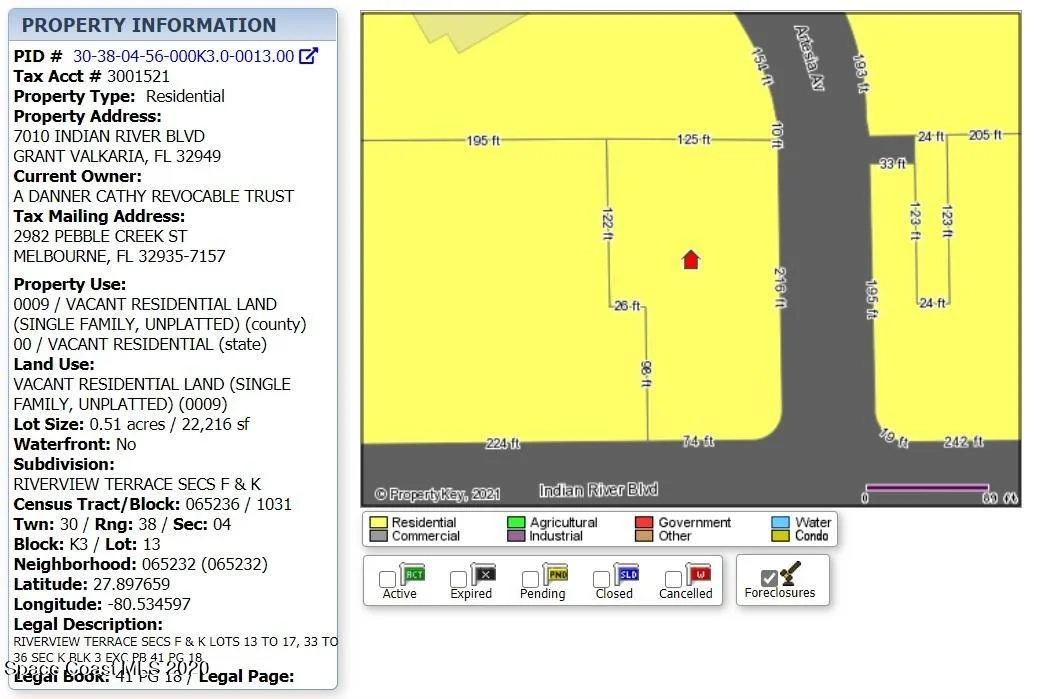Click owner A DANNER CATHY REVOCABLE TRUST
The height and width of the screenshot is (699, 1037).
click(x=153, y=196)
